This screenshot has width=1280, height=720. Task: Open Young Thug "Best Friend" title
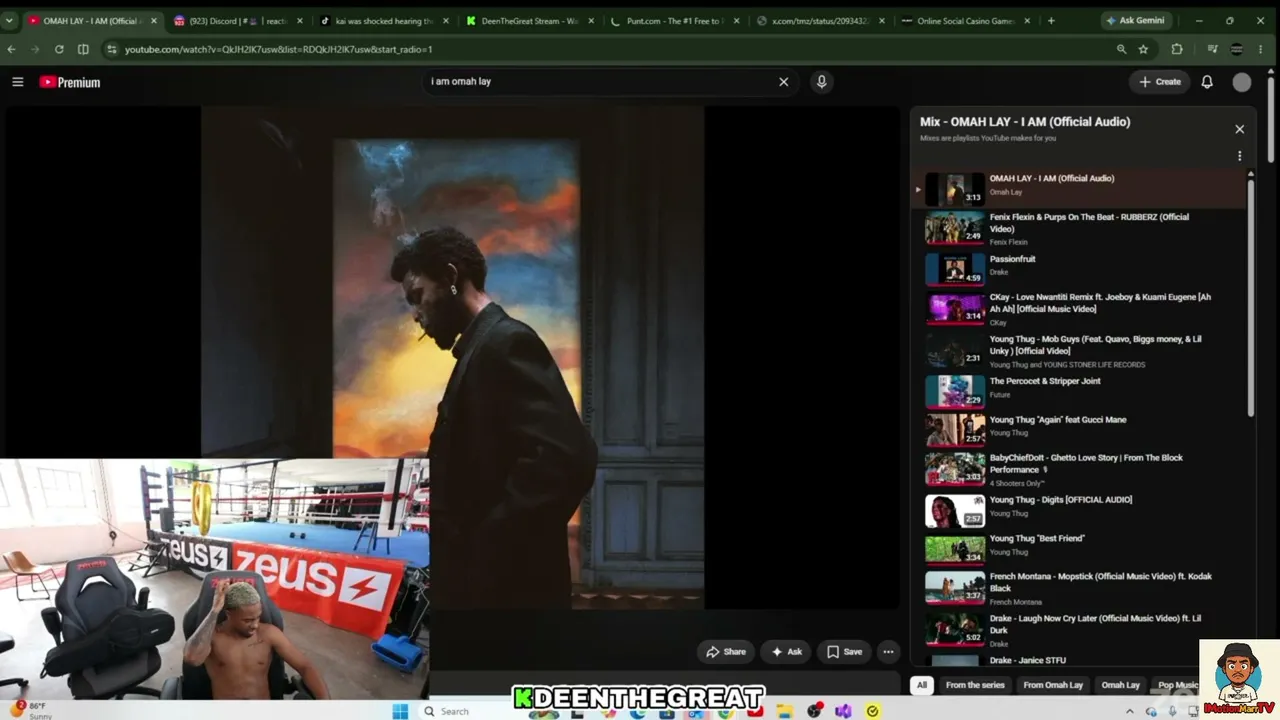[x=1037, y=539]
